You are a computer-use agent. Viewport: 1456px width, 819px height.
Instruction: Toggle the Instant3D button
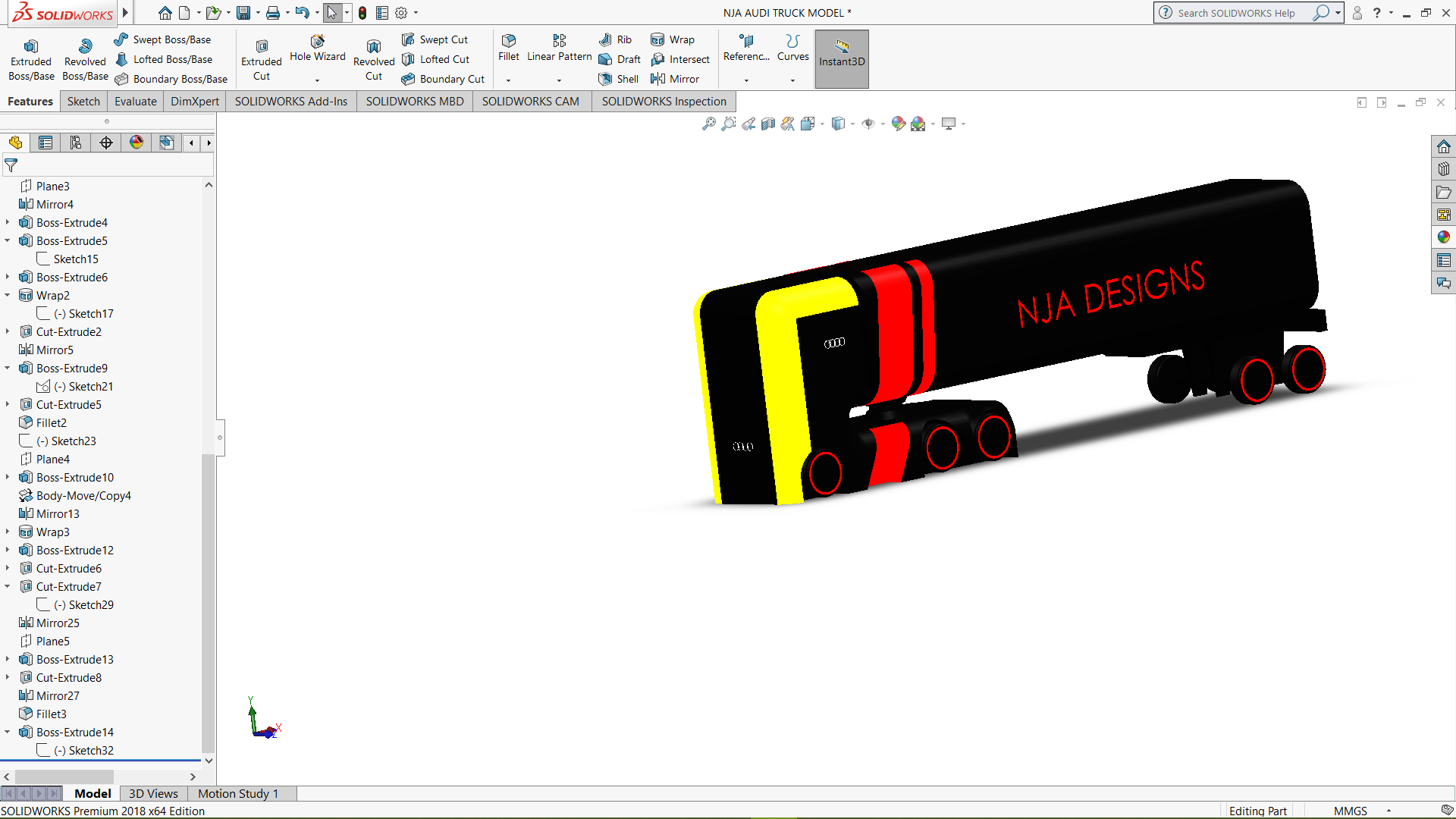pos(842,58)
